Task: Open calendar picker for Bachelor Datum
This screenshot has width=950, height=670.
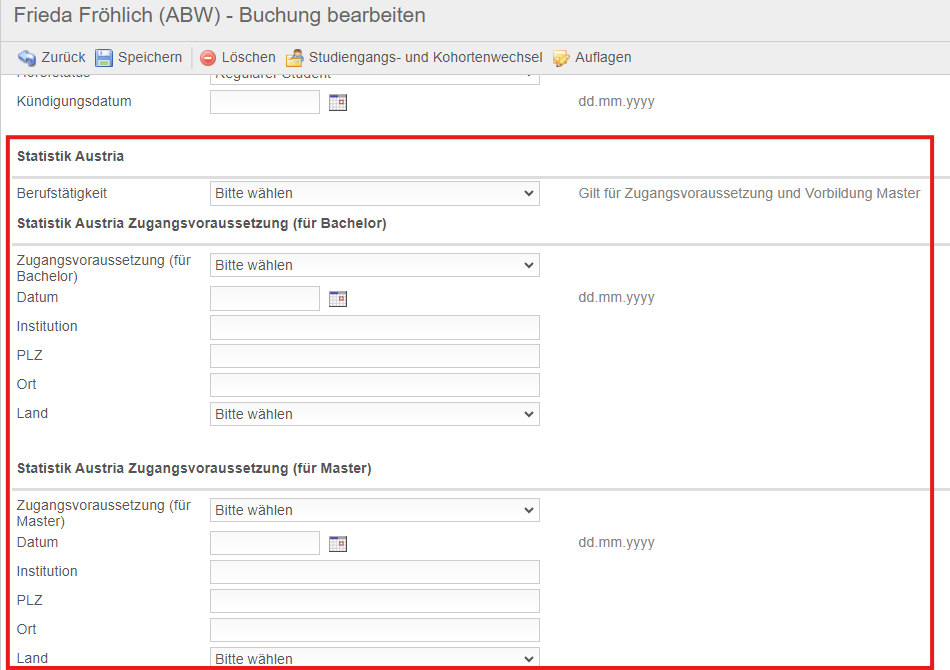Action: coord(338,299)
